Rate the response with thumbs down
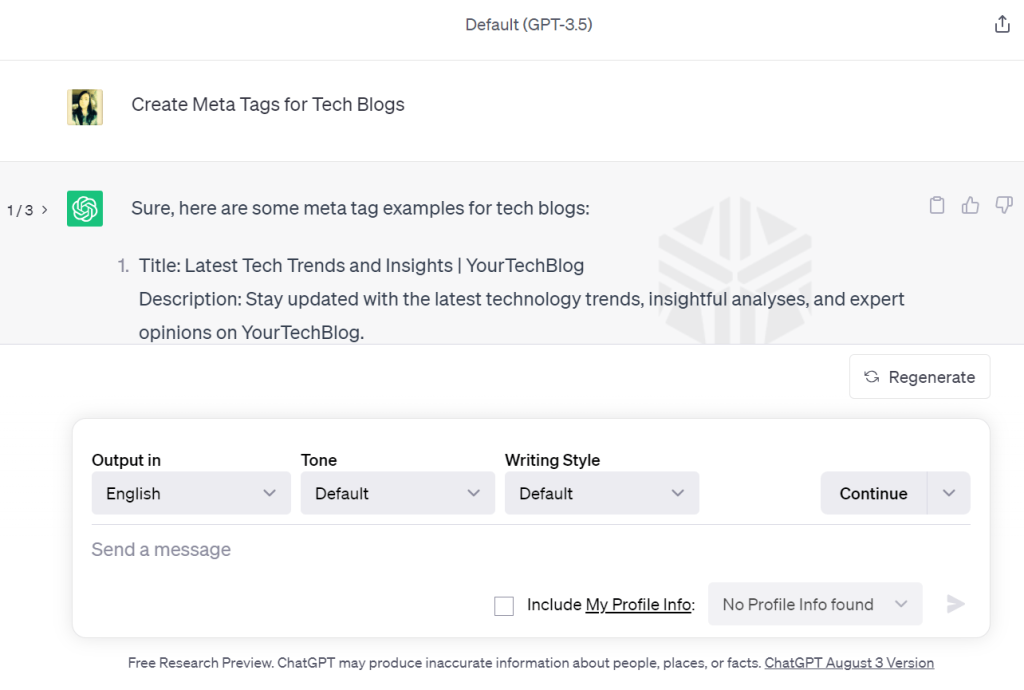The height and width of the screenshot is (690, 1024). pos(1004,204)
